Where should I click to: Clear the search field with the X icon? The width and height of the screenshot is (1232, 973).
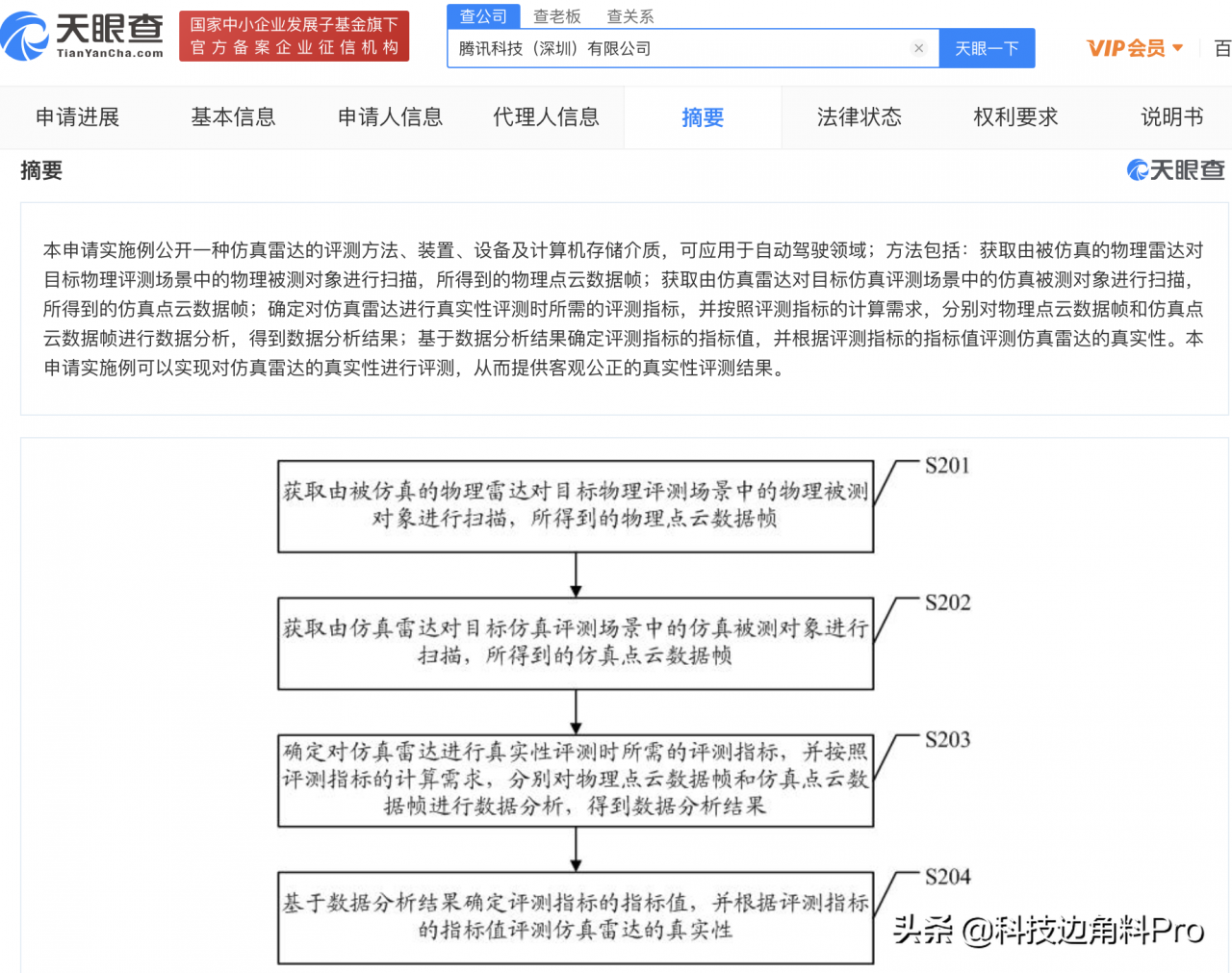[918, 48]
